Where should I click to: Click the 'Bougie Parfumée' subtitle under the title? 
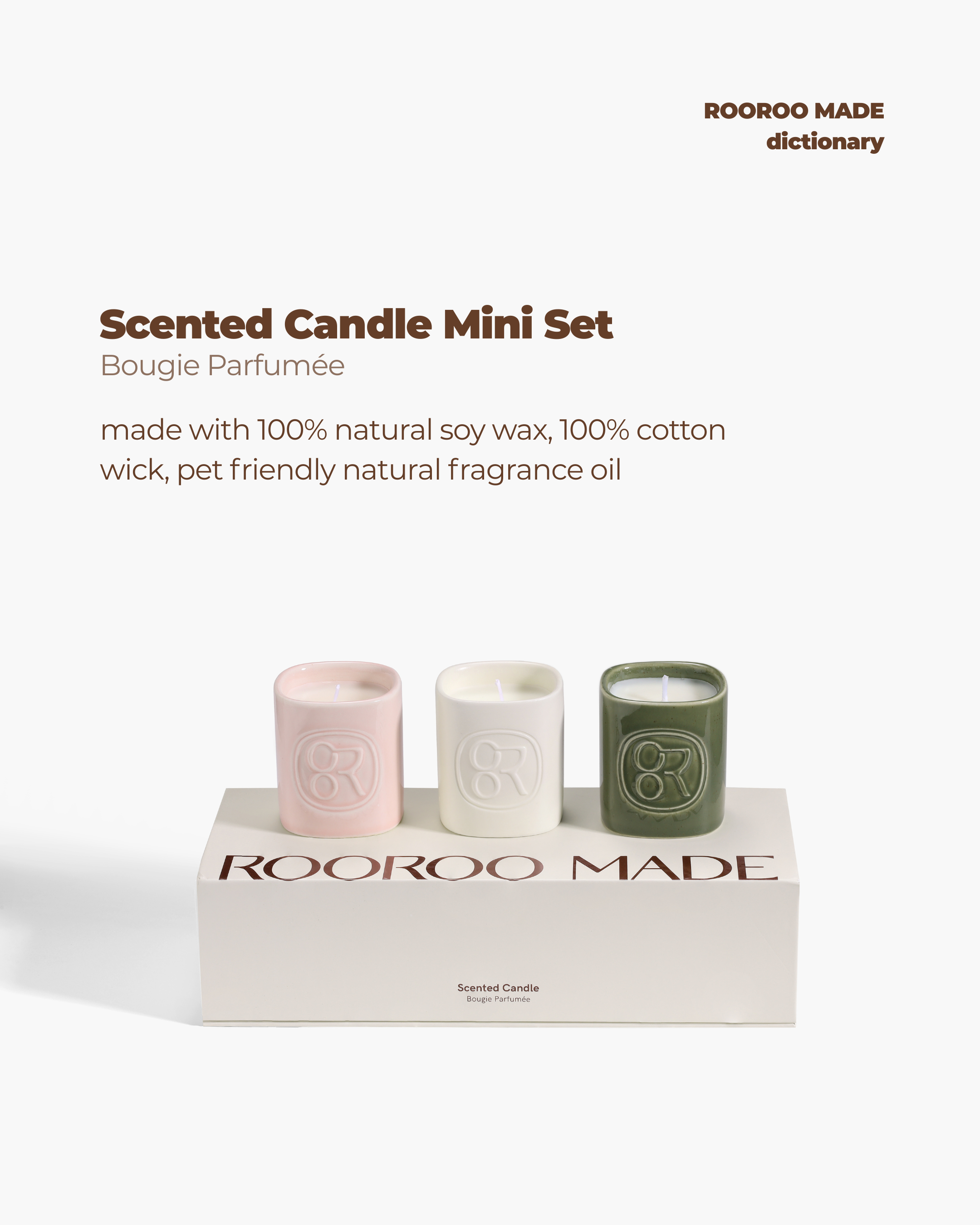point(222,365)
